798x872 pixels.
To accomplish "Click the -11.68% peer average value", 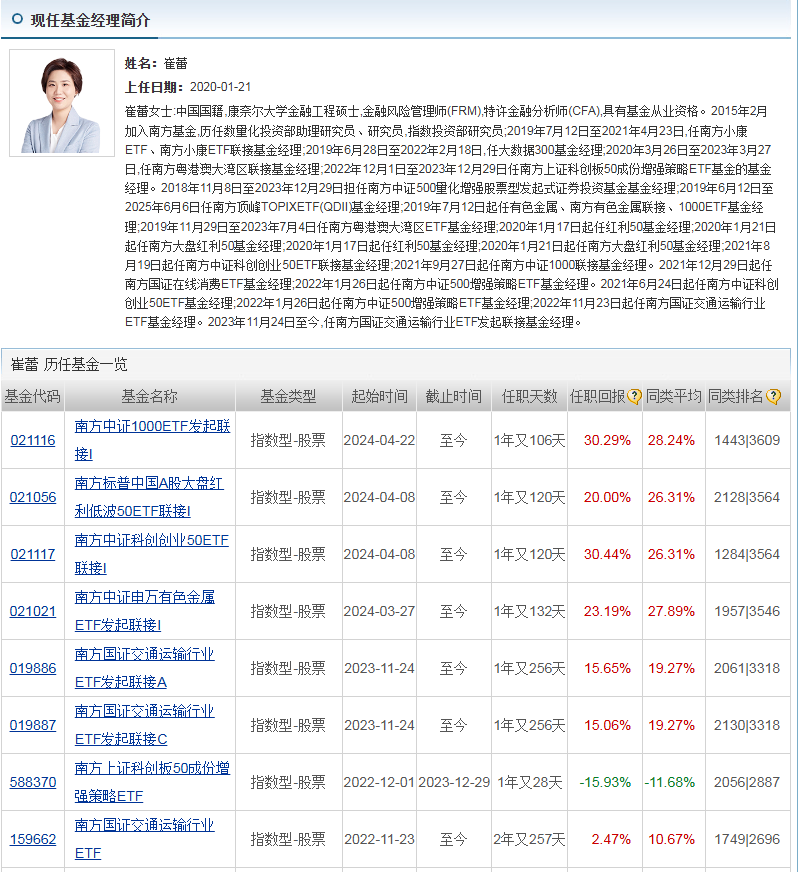I will coord(670,782).
